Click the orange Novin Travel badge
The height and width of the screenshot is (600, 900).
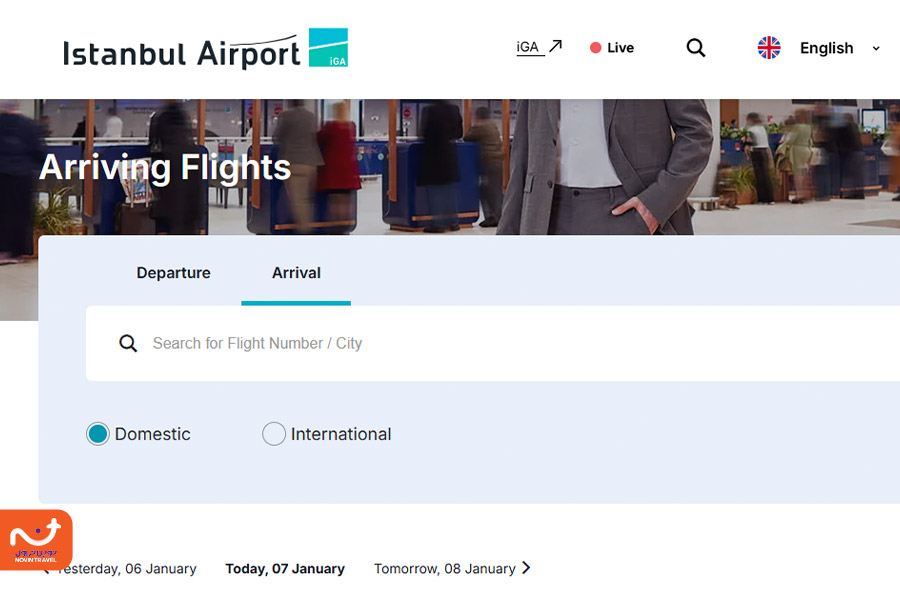pyautogui.click(x=36, y=540)
